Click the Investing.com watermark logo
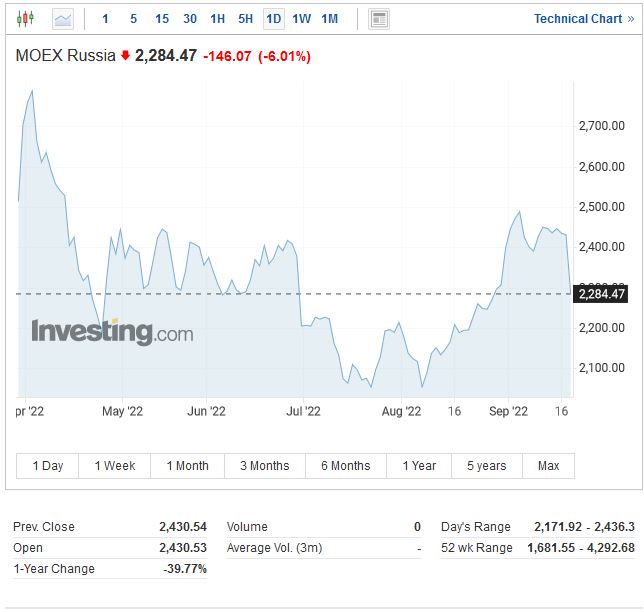Image resolution: width=644 pixels, height=612 pixels. pyautogui.click(x=112, y=332)
